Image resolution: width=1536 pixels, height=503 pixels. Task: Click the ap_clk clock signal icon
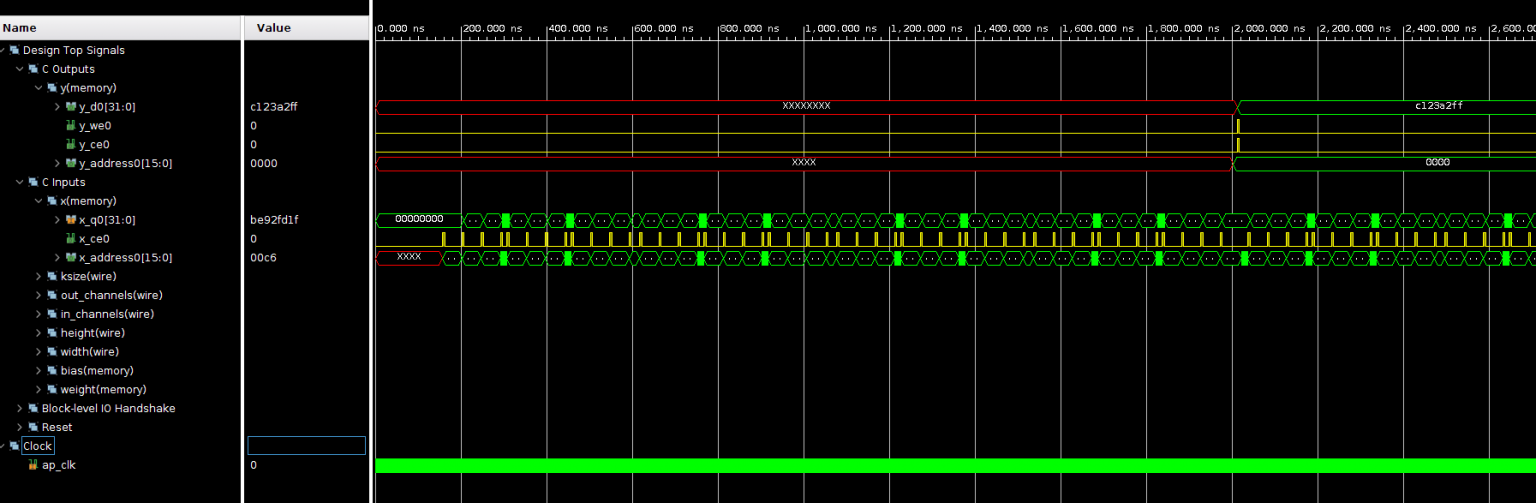[x=33, y=465]
